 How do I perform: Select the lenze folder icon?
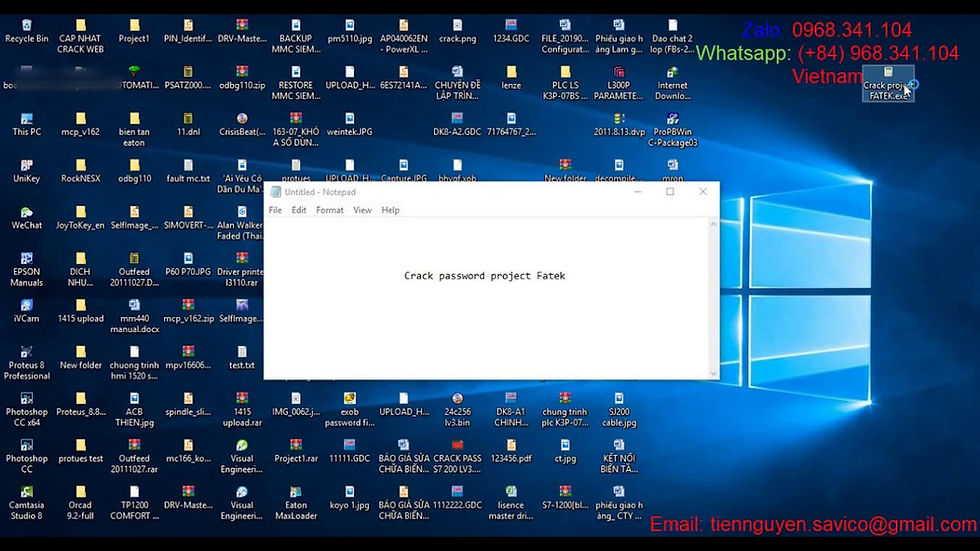pyautogui.click(x=511, y=78)
